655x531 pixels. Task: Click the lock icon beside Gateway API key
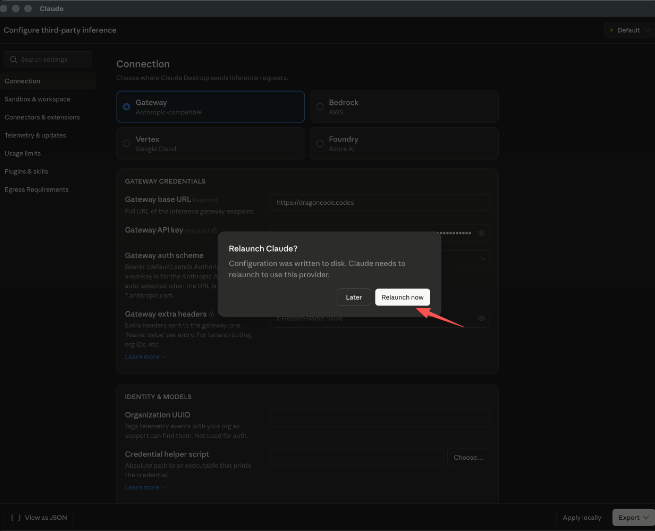214,230
